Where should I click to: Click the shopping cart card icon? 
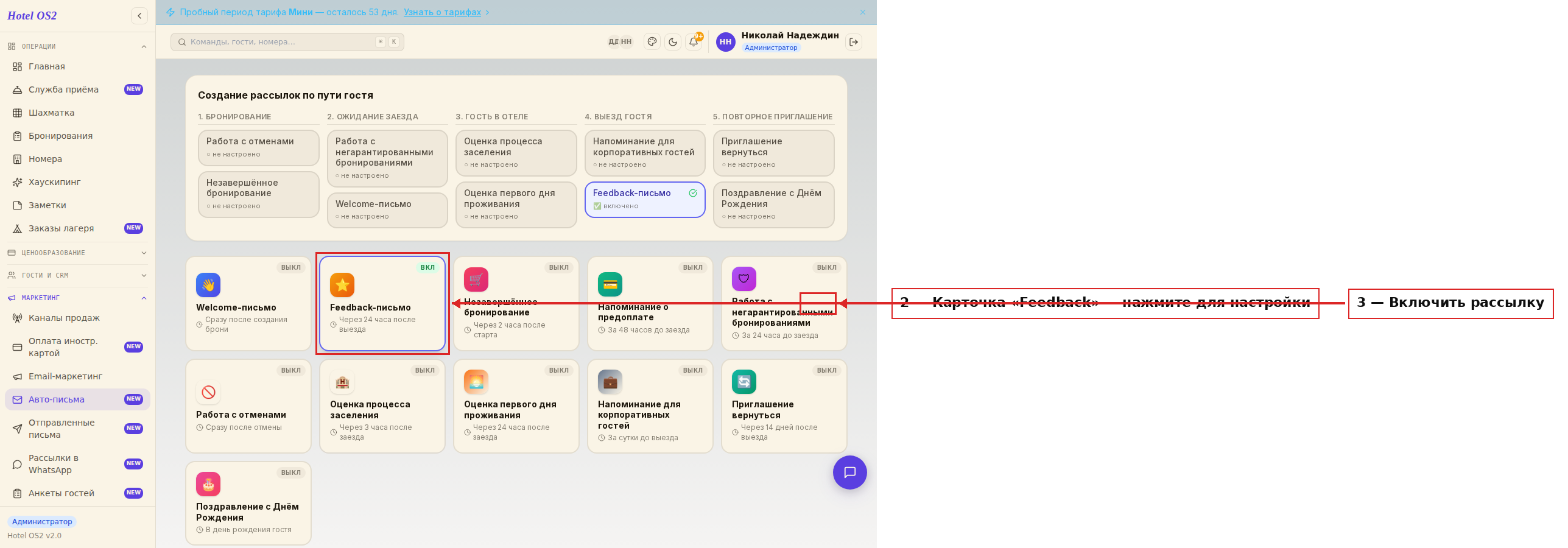476,279
